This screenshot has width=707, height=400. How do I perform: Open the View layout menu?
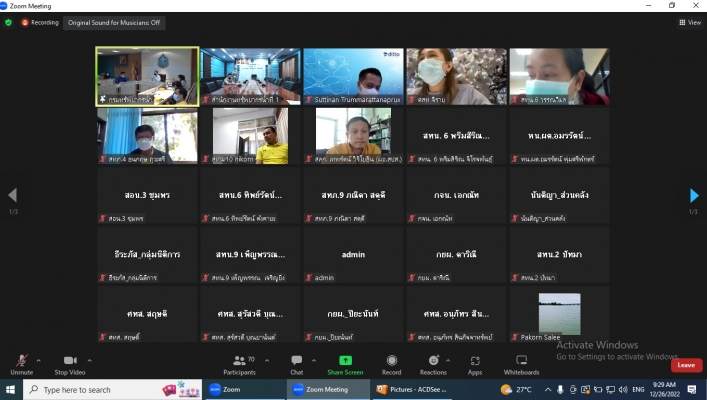pos(690,22)
